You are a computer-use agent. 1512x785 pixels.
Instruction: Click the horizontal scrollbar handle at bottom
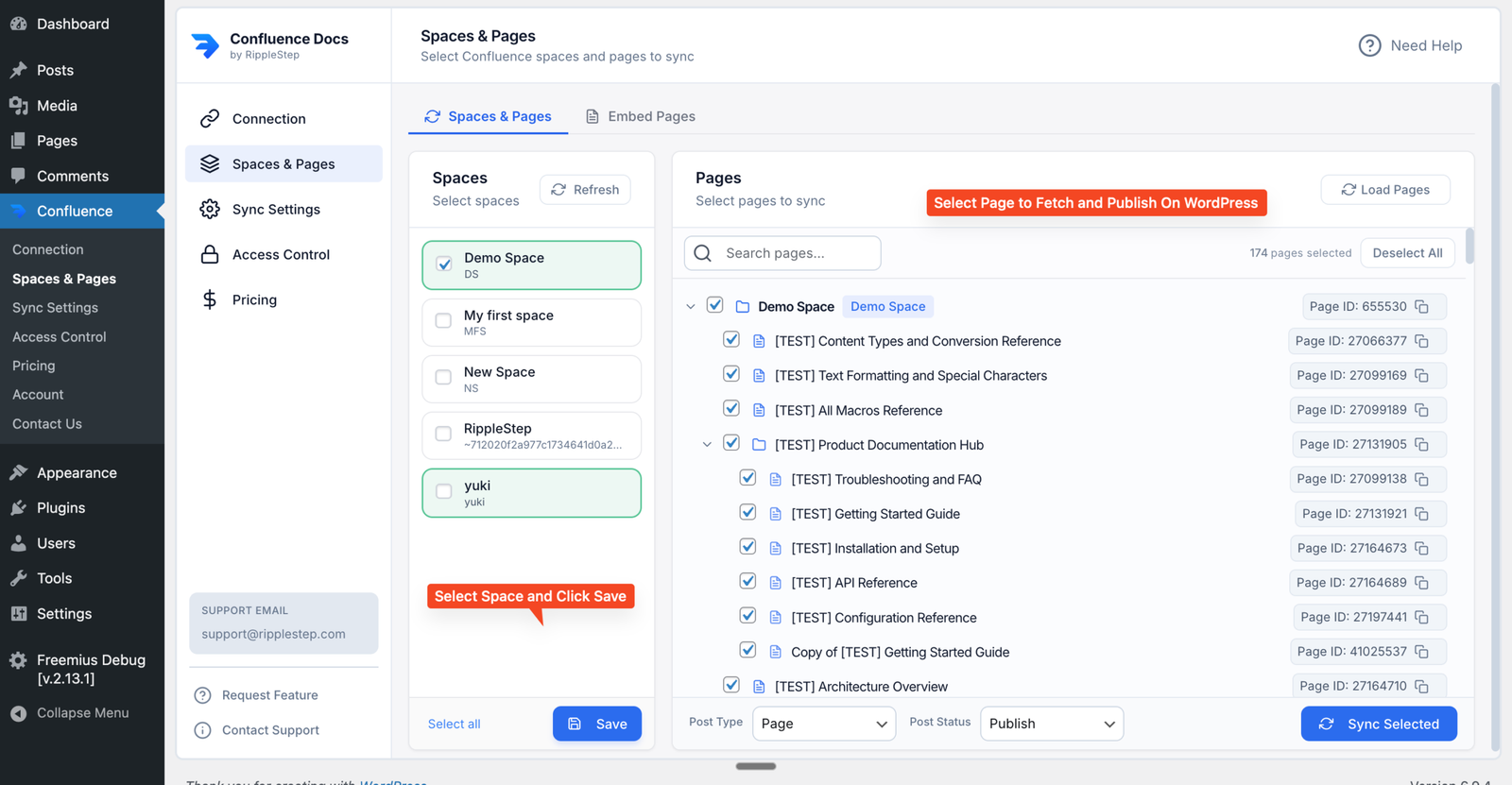[x=756, y=766]
